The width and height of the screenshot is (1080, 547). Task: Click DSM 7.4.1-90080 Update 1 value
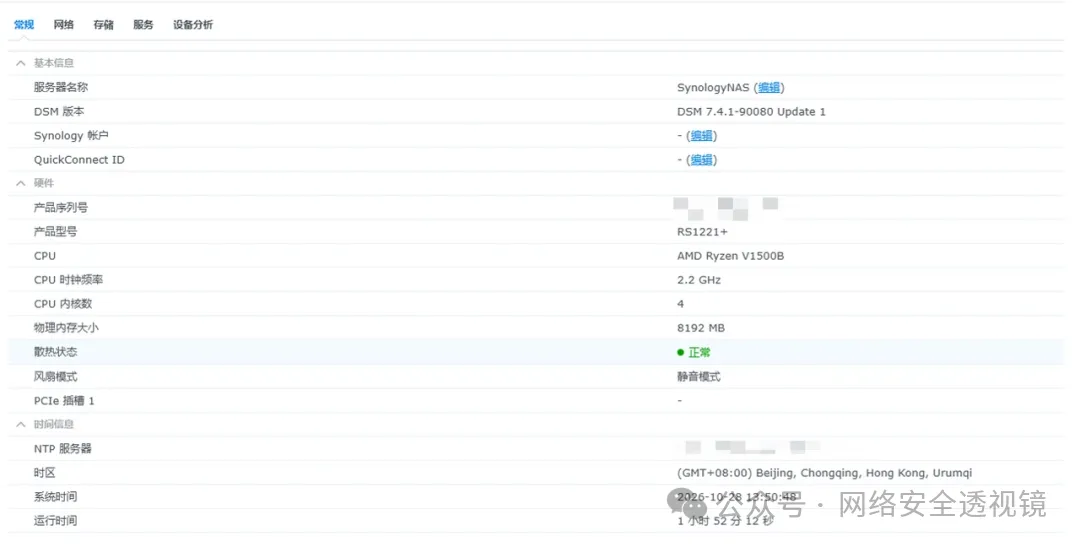point(751,112)
